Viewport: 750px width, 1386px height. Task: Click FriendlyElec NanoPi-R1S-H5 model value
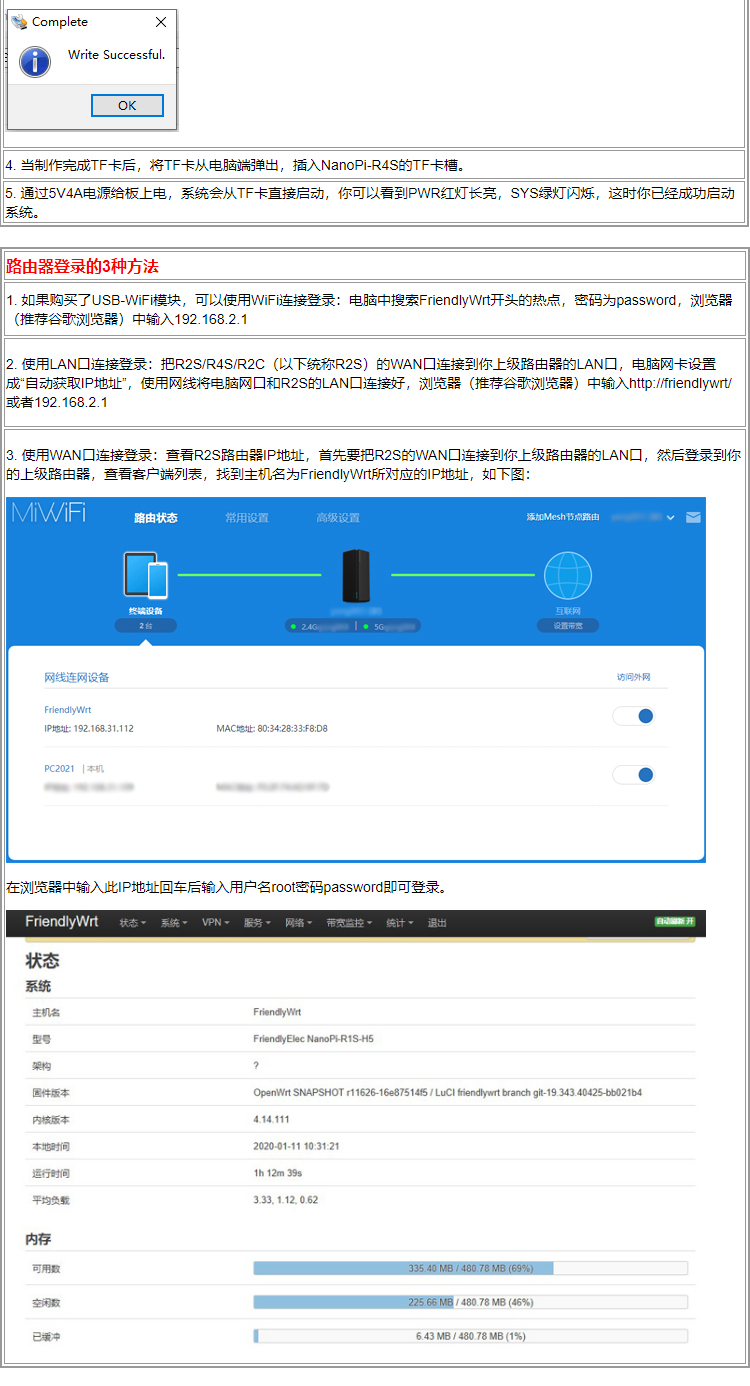tap(314, 1039)
